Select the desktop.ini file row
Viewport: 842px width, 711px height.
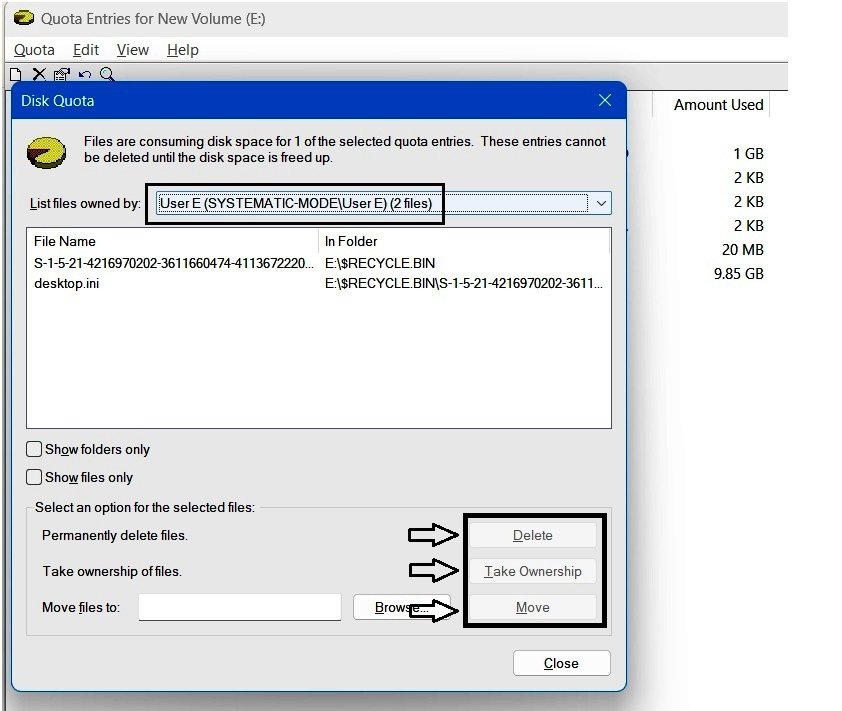point(318,284)
